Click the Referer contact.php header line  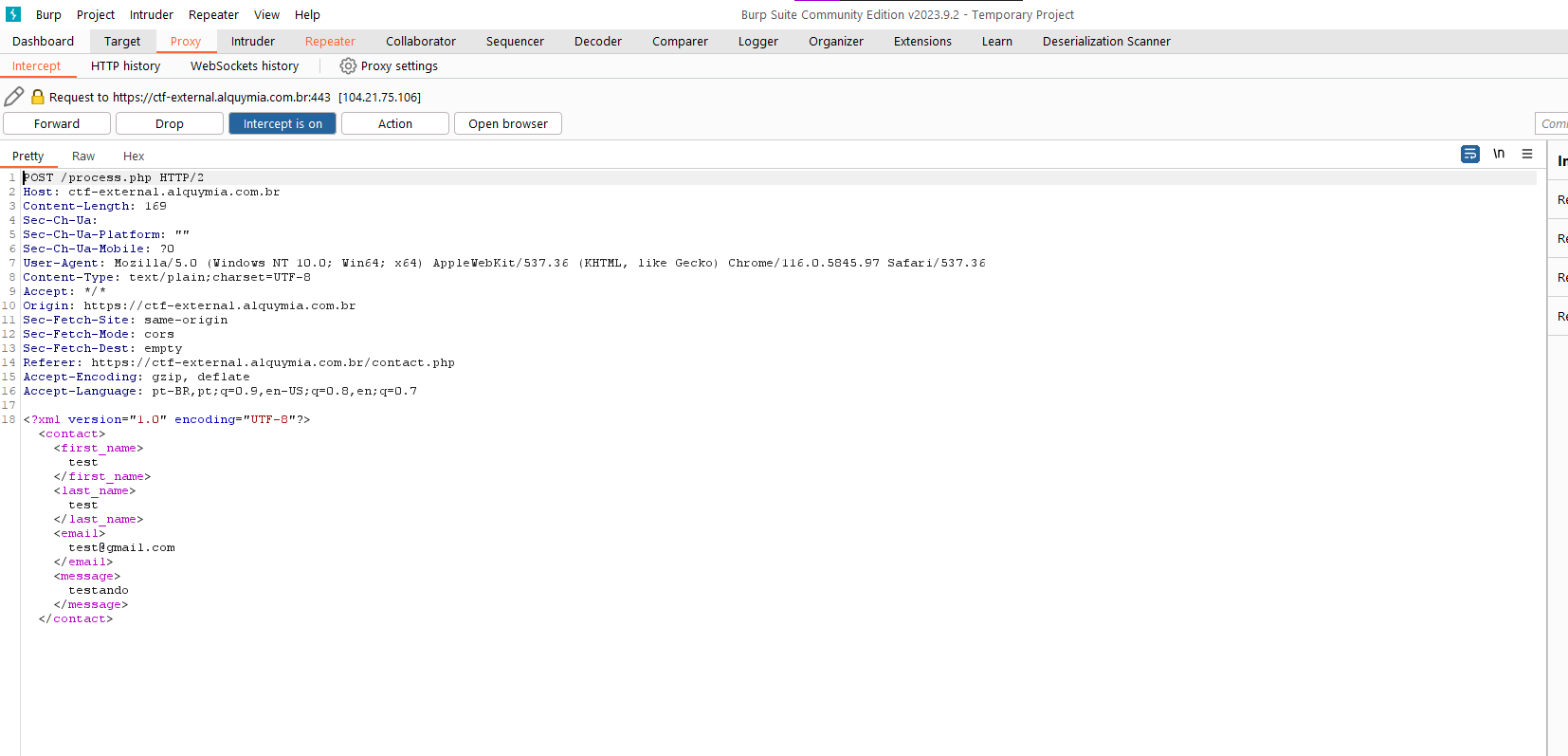pos(239,362)
